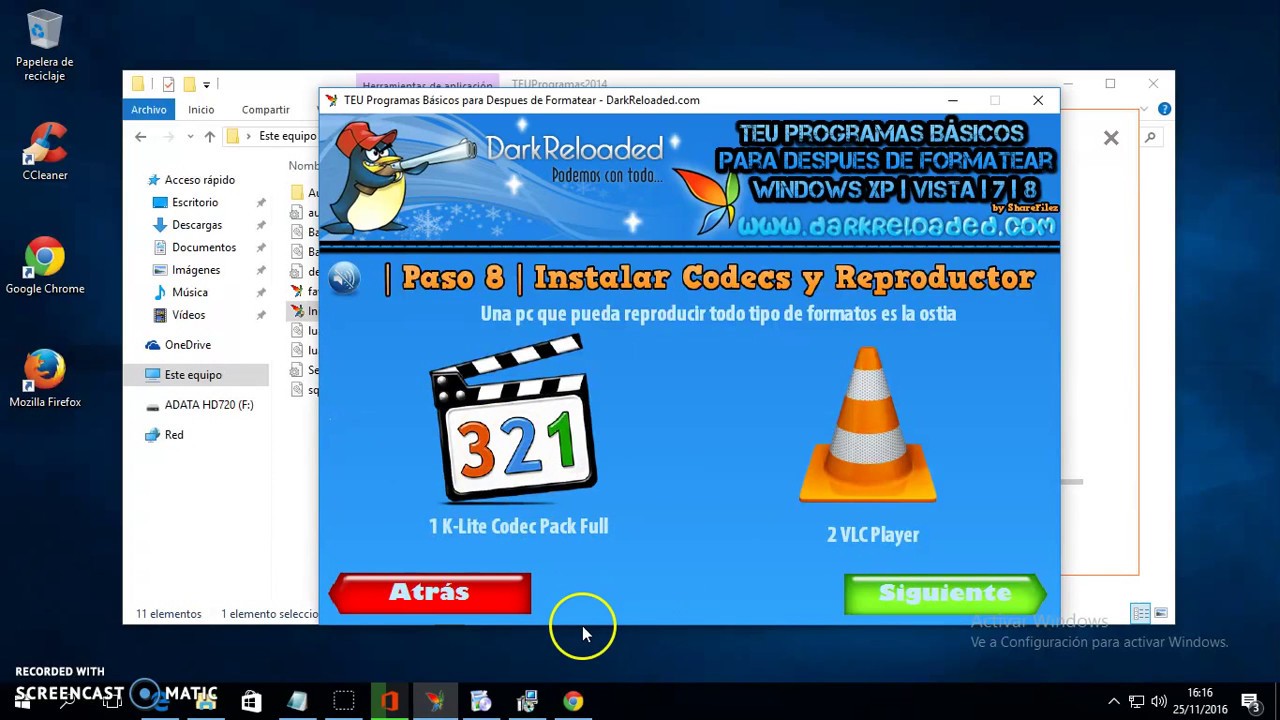Click "Este equipo" in the address bar

(x=287, y=136)
